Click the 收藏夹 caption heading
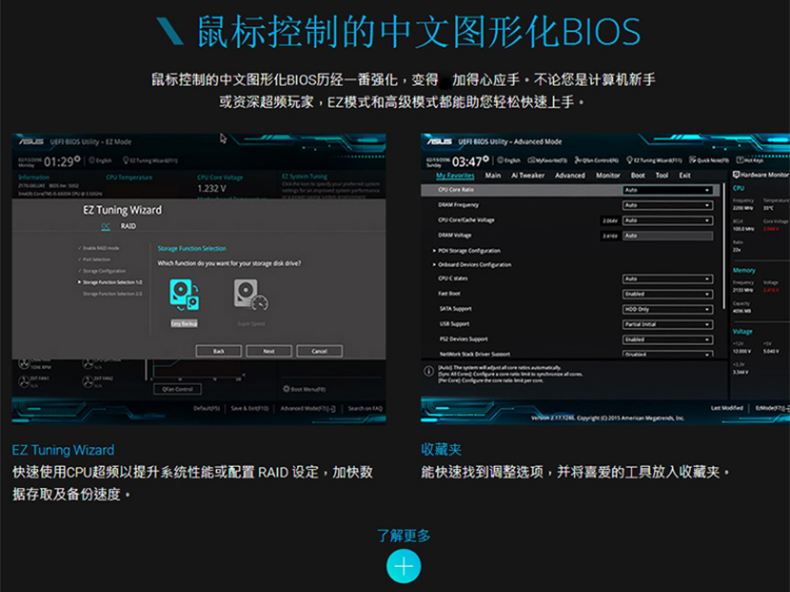790x592 pixels. pyautogui.click(x=441, y=449)
